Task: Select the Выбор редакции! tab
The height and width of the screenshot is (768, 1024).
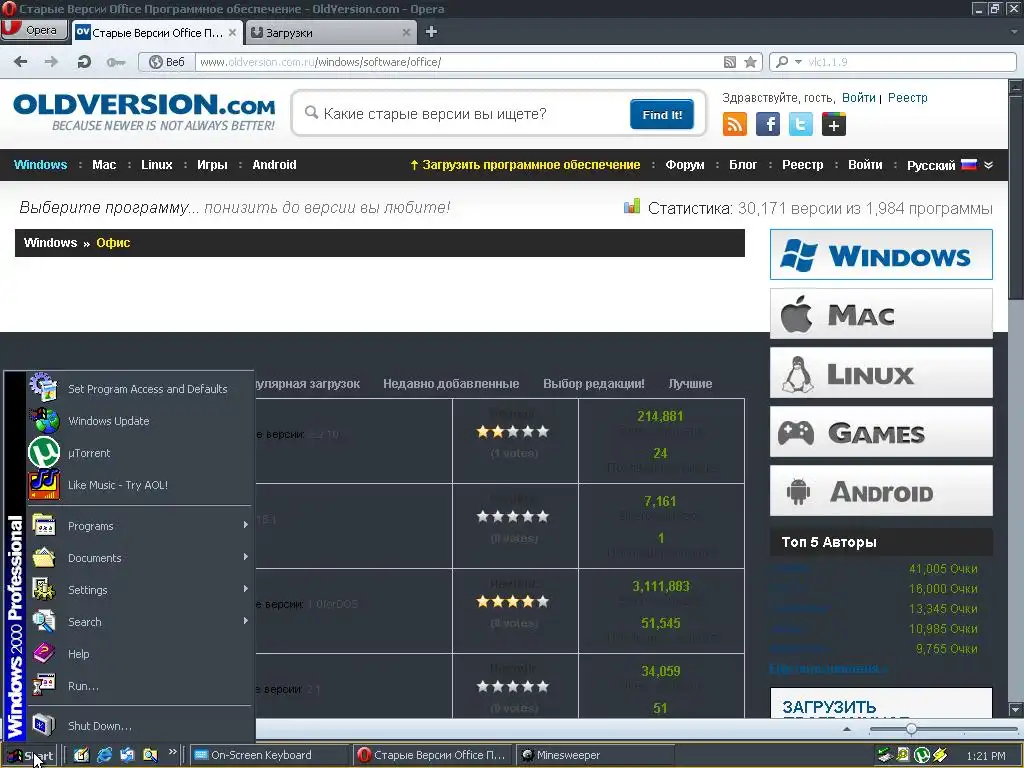Action: [594, 384]
